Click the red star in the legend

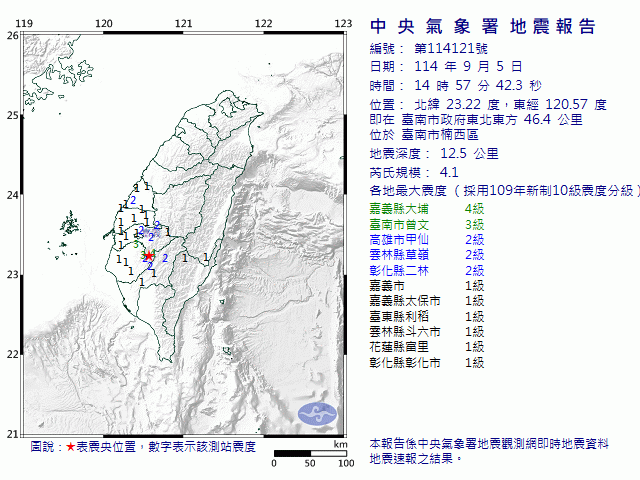[x=71, y=447]
